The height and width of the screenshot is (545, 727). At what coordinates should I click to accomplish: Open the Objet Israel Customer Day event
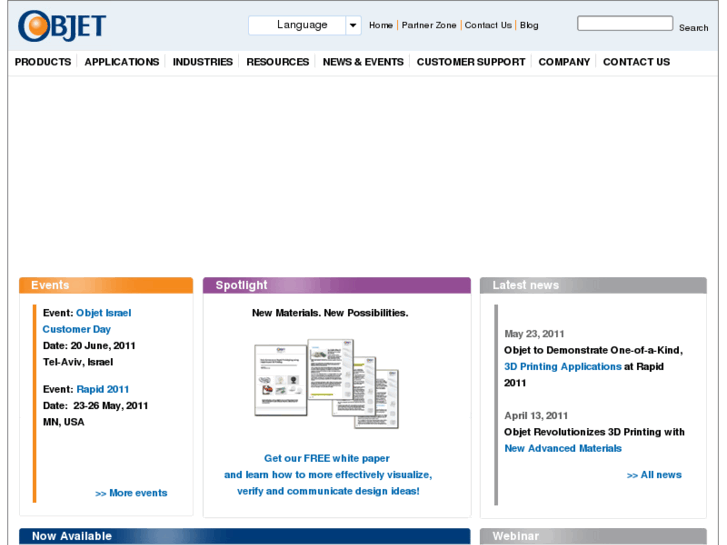[87, 321]
